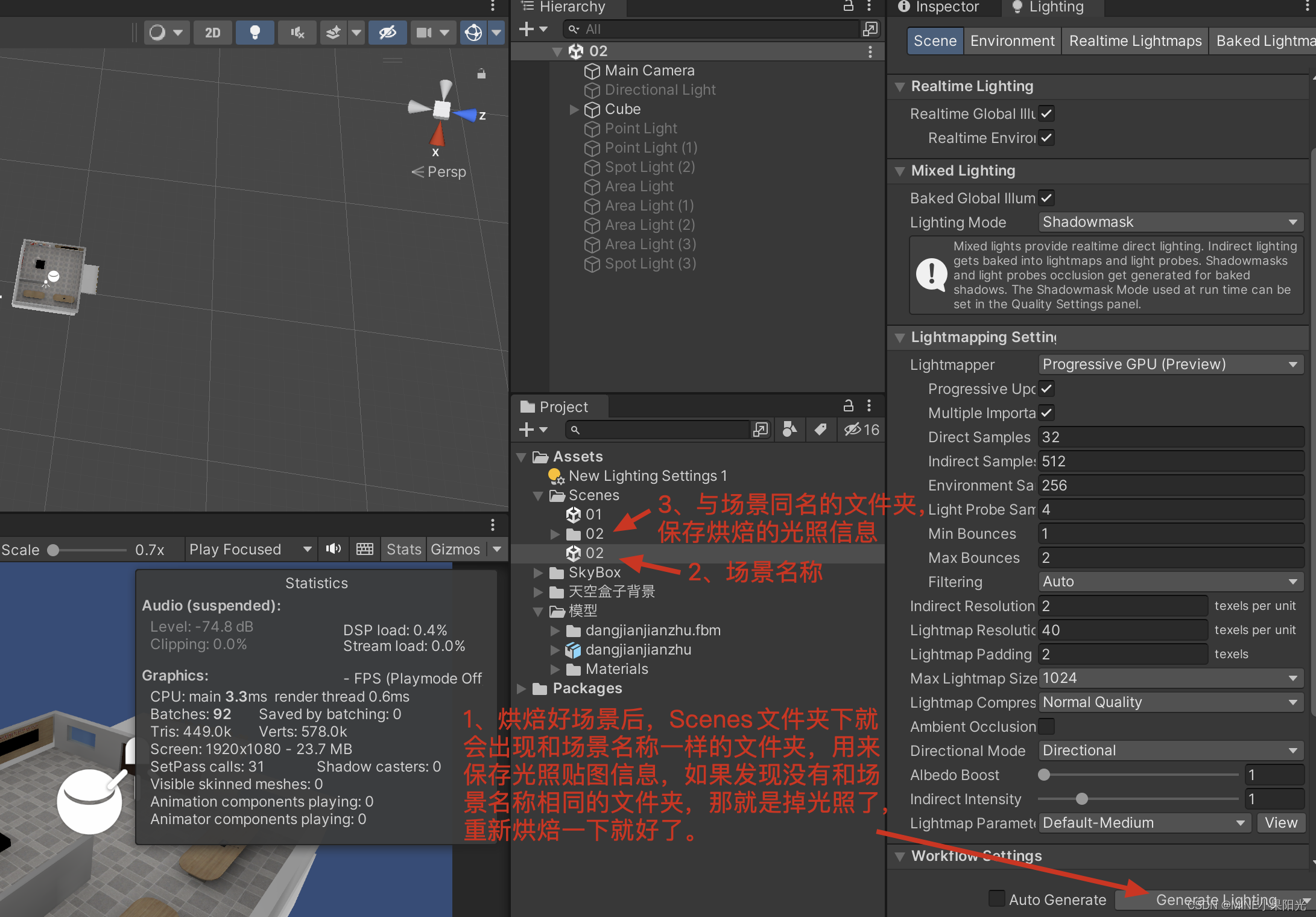Click the Spot Light icon in Hierarchy
The height and width of the screenshot is (917, 1316).
click(591, 167)
